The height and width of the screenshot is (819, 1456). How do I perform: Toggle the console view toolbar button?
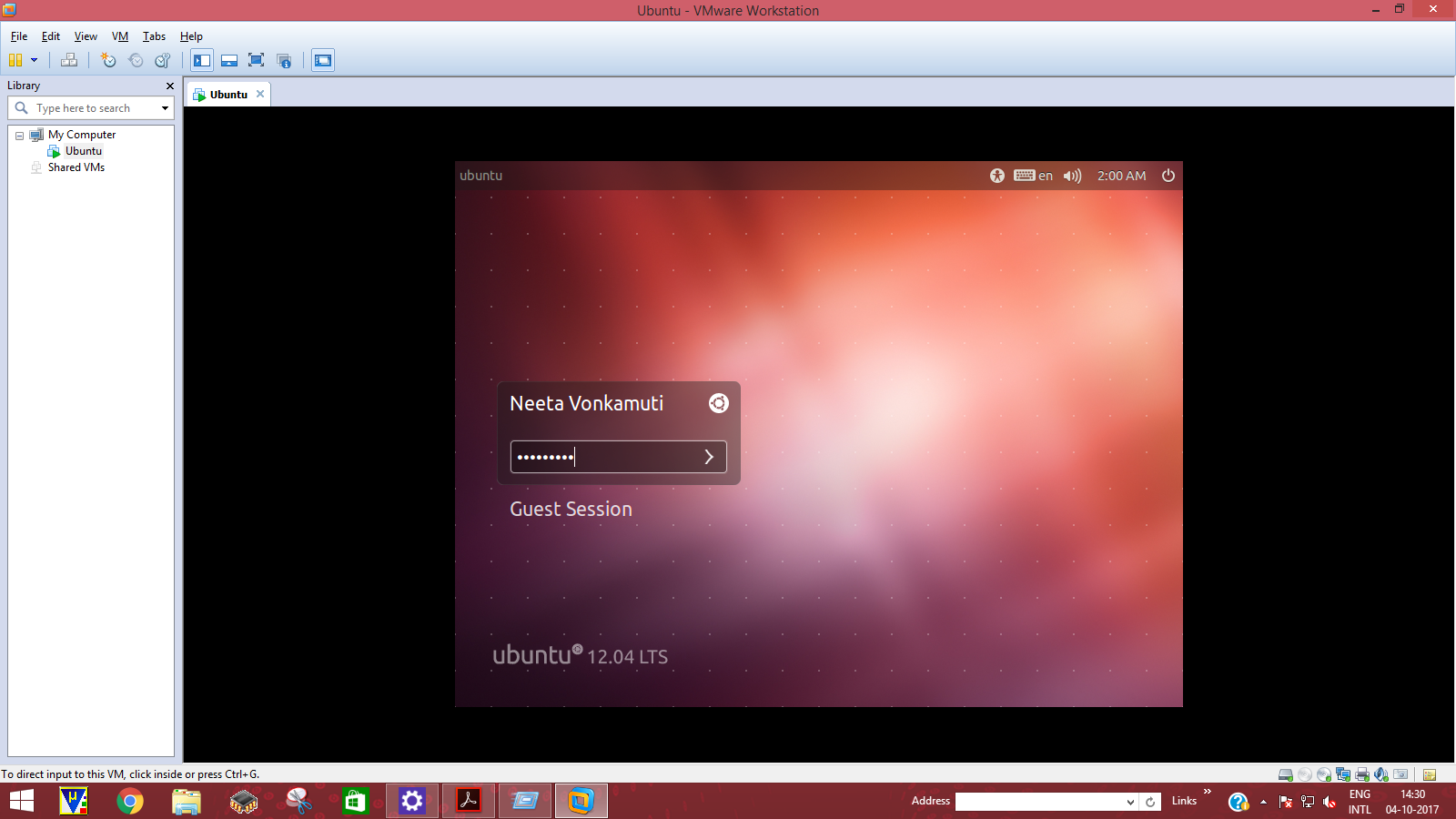coord(323,60)
